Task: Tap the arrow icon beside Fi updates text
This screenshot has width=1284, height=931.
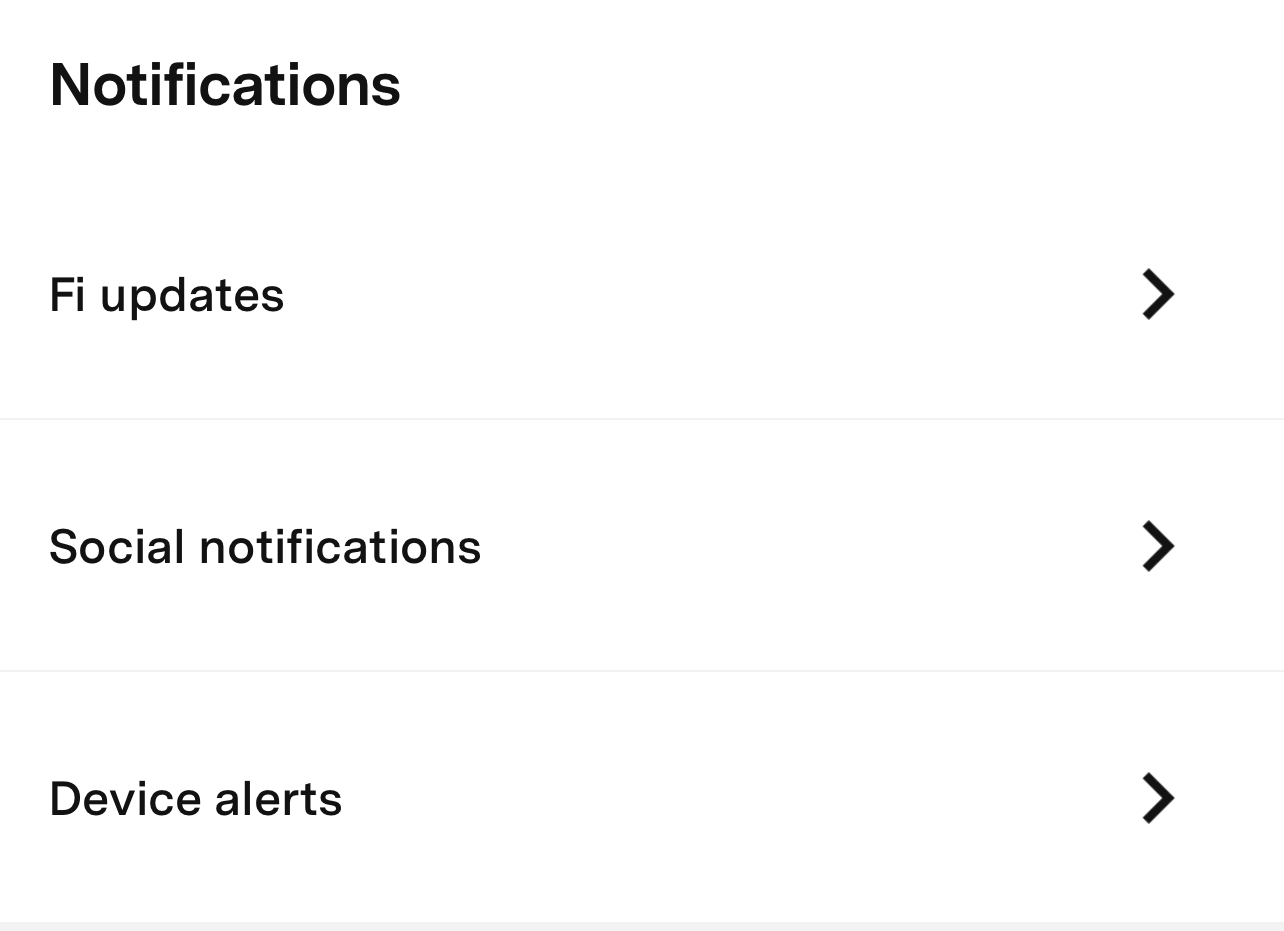Action: 1157,294
